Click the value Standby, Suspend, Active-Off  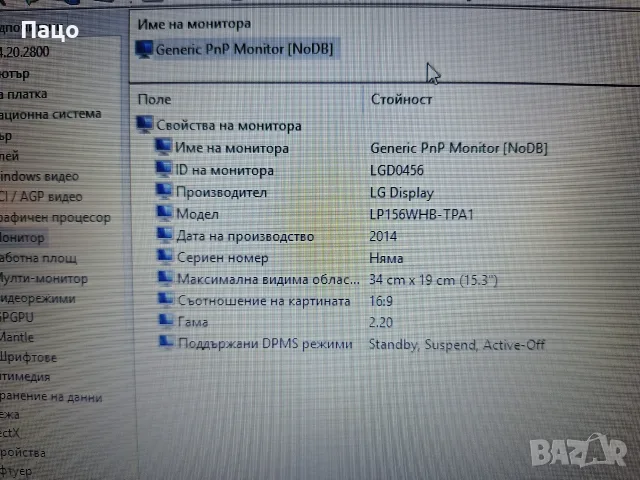click(x=457, y=345)
